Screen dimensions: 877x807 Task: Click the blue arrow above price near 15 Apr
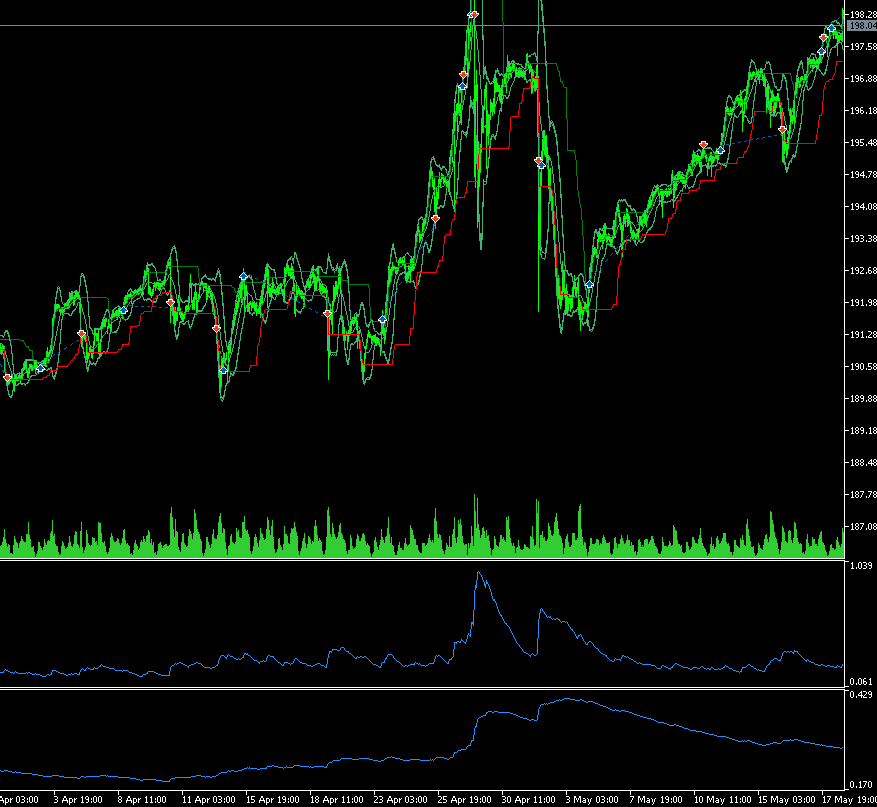243,275
